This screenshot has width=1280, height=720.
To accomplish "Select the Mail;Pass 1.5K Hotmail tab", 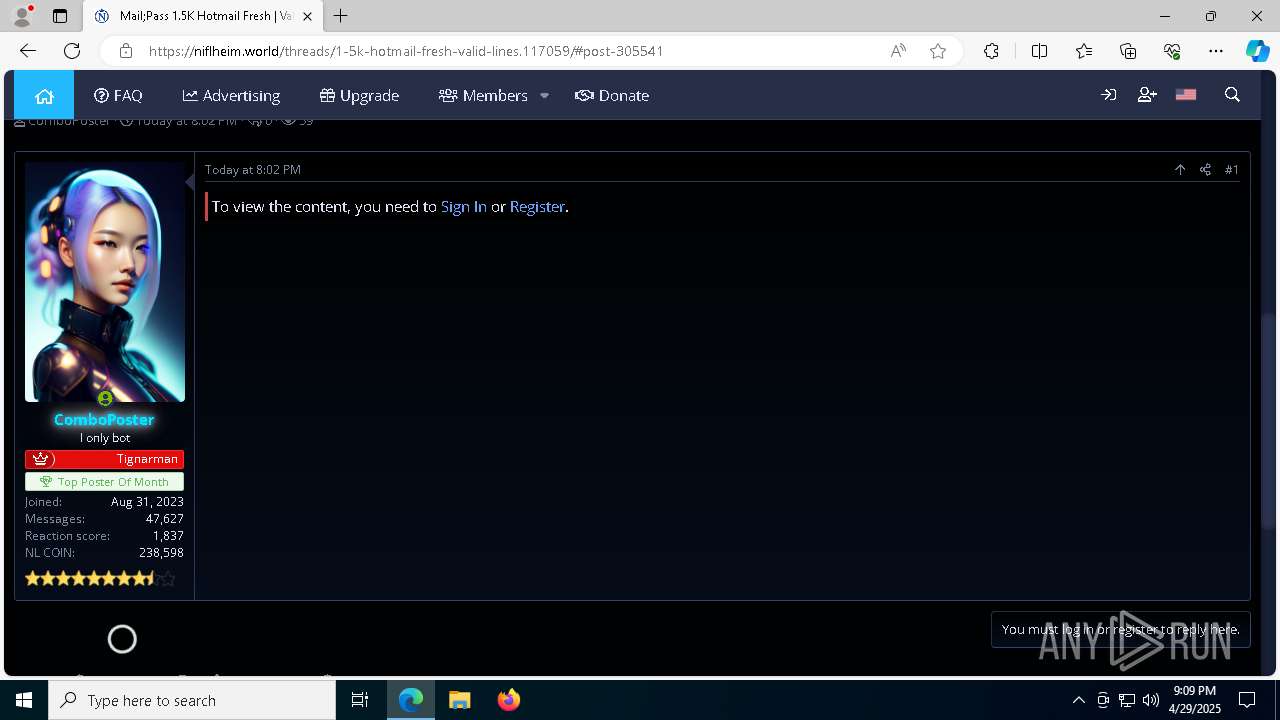I will click(202, 16).
